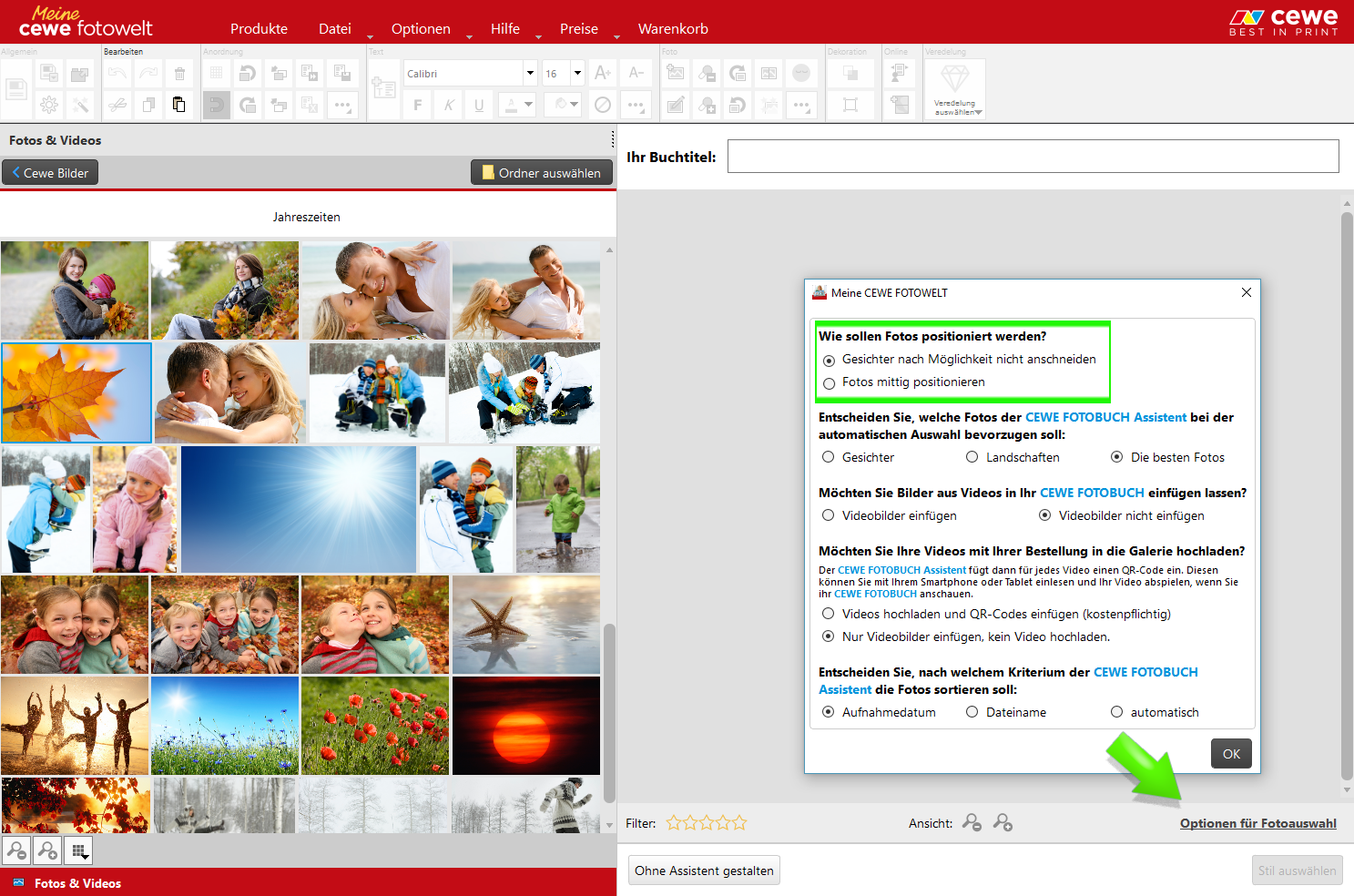Click the underline U text icon
The height and width of the screenshot is (896, 1354).
coord(479,105)
